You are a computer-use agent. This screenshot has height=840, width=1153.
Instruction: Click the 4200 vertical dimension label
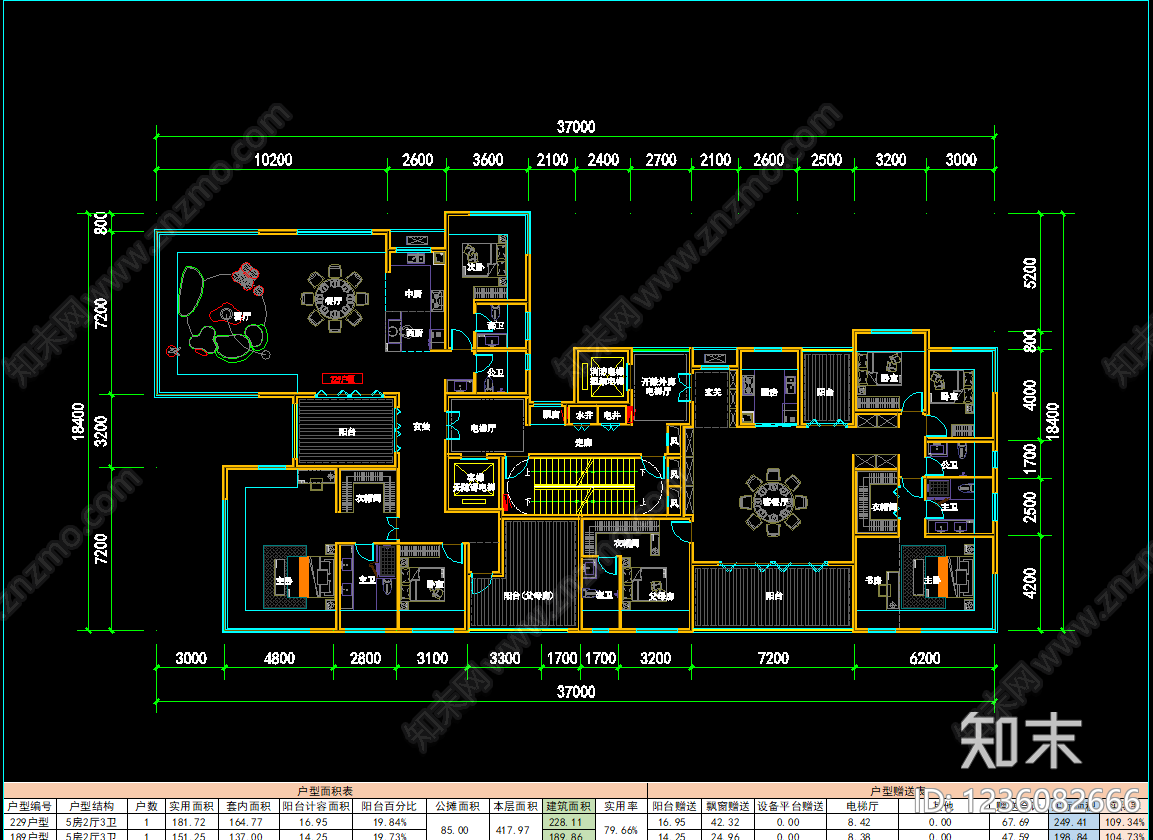(x=1030, y=583)
